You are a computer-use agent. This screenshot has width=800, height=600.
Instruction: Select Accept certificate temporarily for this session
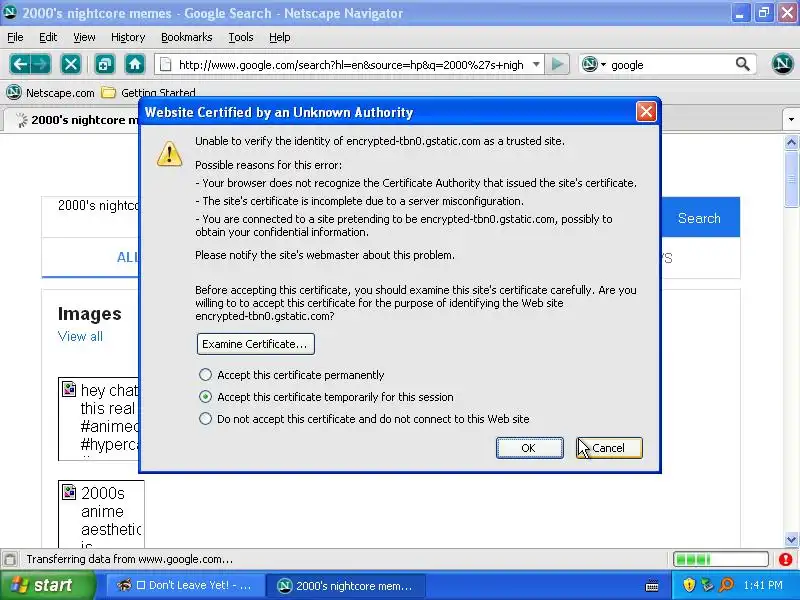pos(205,396)
